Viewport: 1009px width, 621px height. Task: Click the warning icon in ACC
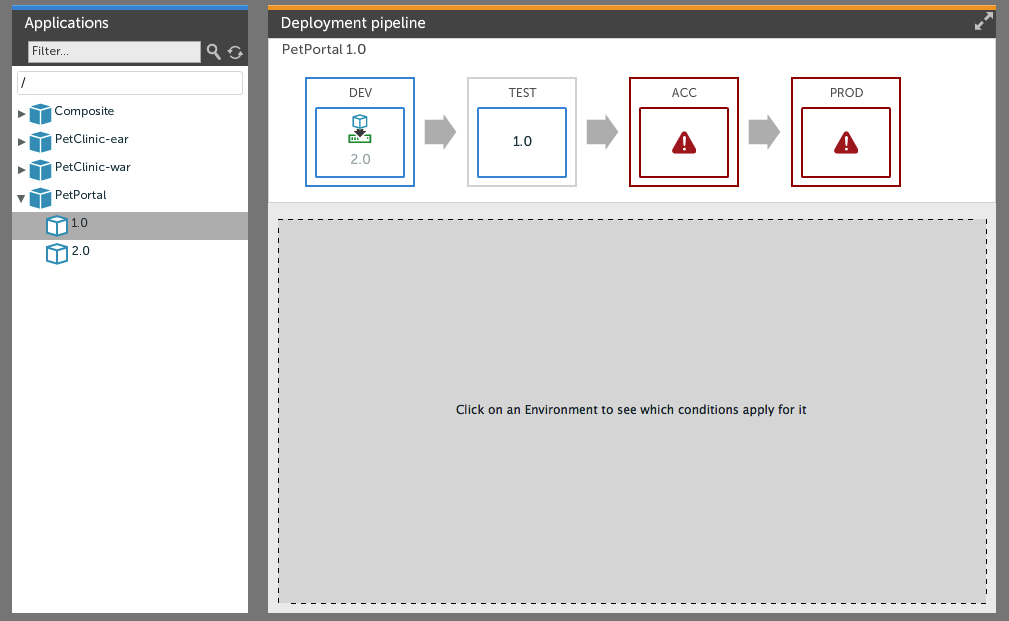[684, 143]
